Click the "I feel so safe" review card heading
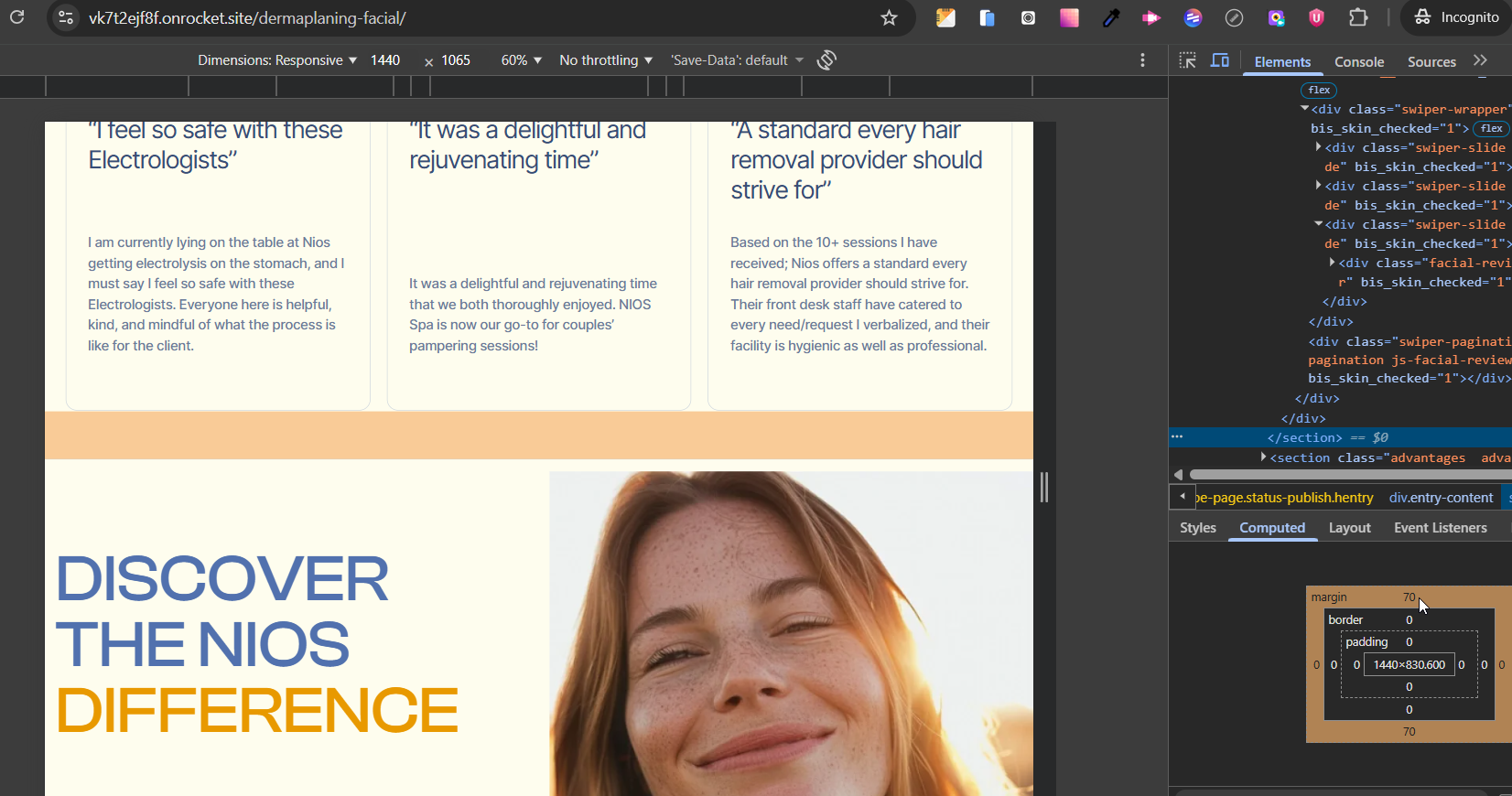Viewport: 1512px width, 796px height. click(215, 145)
